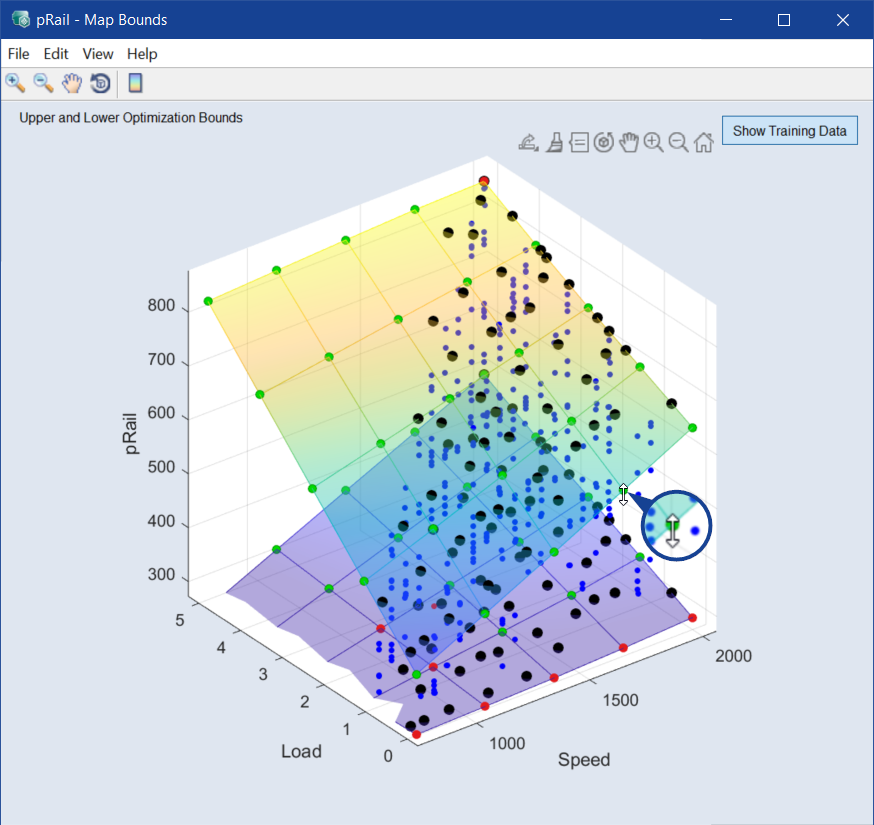
Task: Click the axes zoom out icon above plot
Action: pyautogui.click(x=678, y=143)
